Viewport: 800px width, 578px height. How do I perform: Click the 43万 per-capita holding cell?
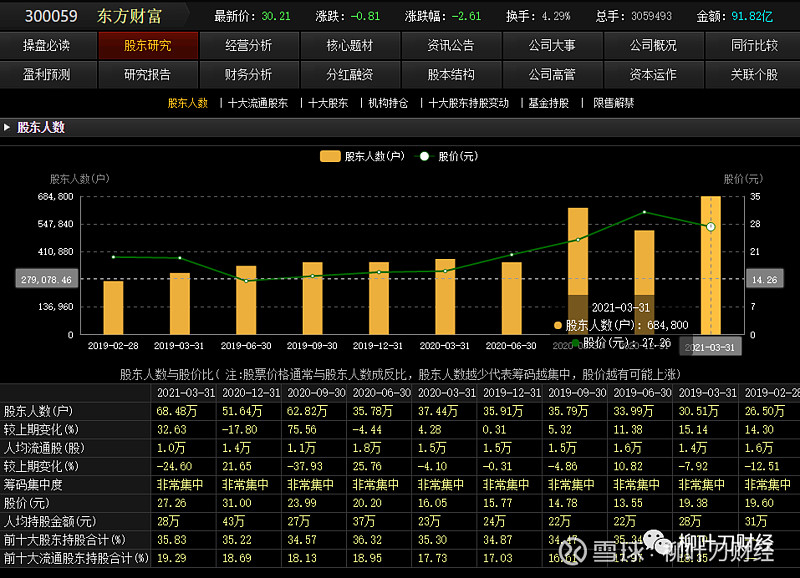coord(233,521)
